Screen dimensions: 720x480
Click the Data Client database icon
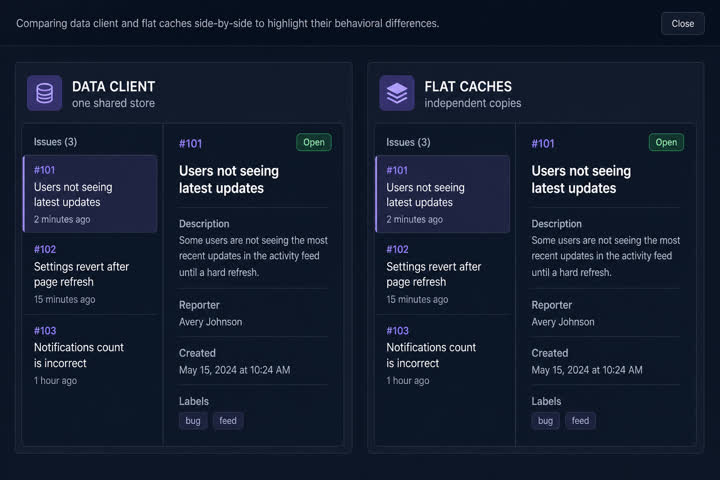tap(45, 93)
